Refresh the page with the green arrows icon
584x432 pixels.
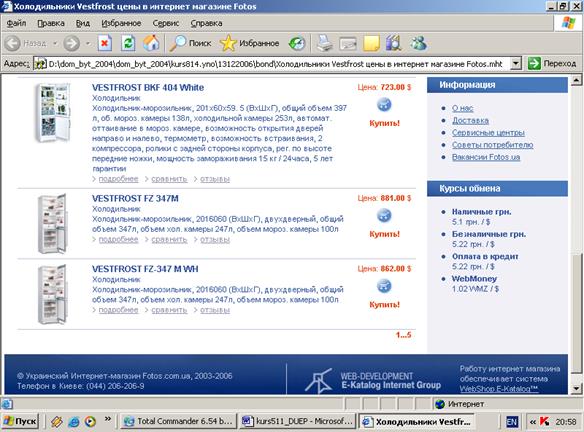(128, 43)
